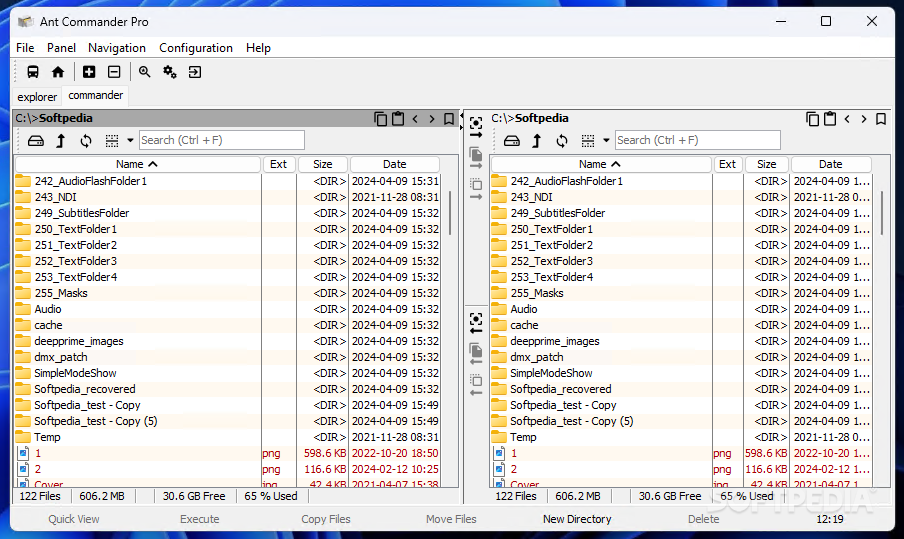Click the Copy Files button

(x=326, y=519)
